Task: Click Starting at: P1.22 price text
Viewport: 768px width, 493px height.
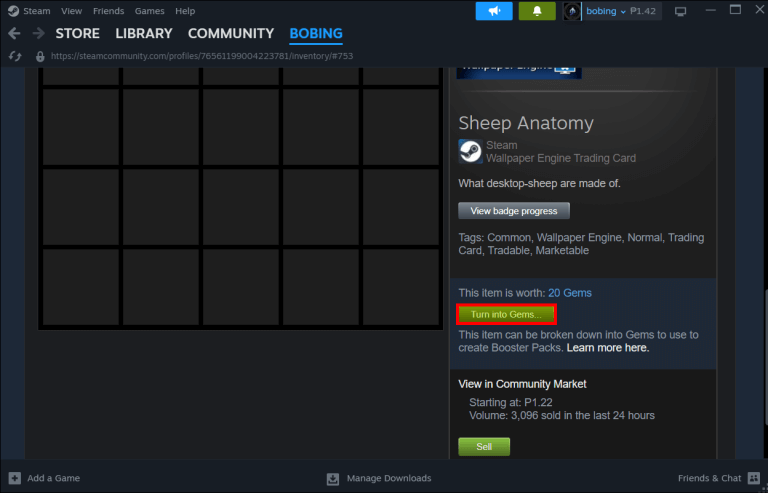Action: [510, 402]
